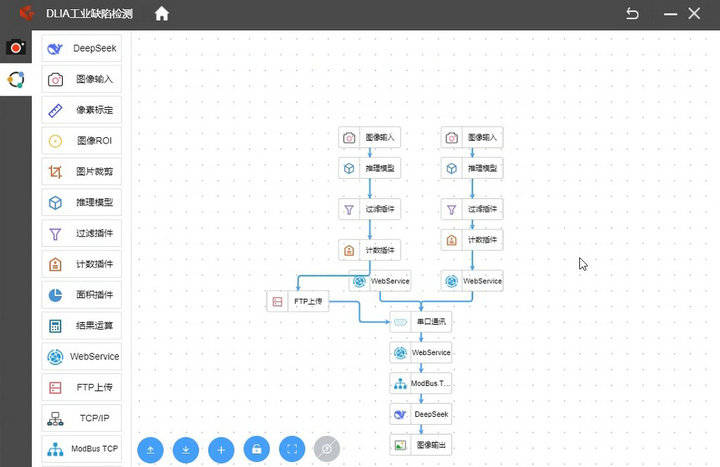Select the 计数插件 node that feeds FTP上传
720x467 pixels.
(x=370, y=250)
